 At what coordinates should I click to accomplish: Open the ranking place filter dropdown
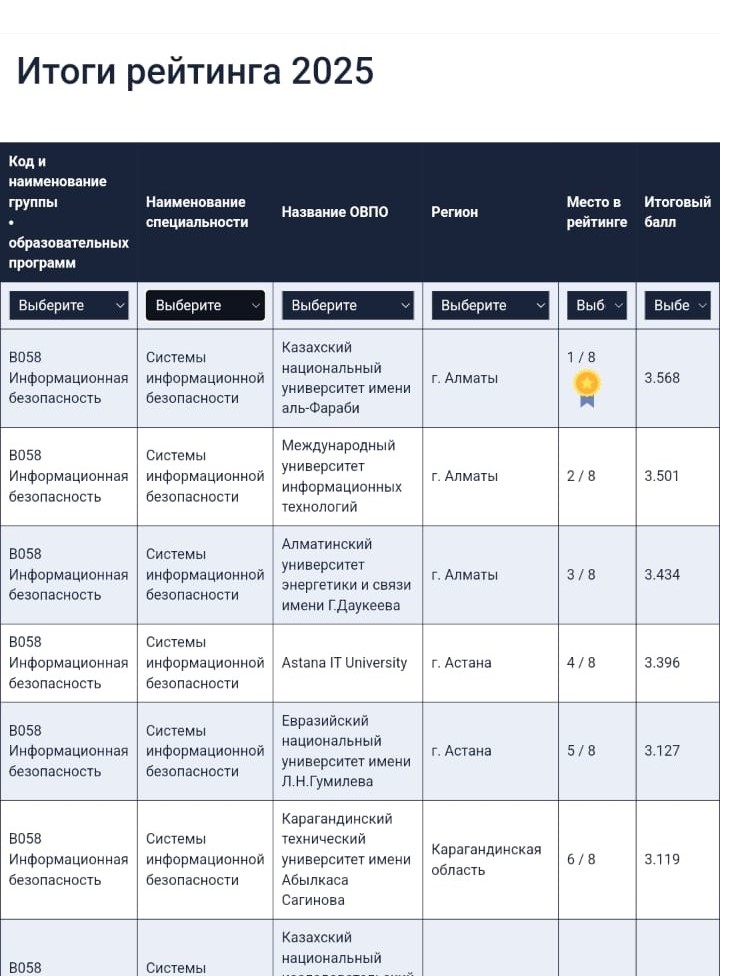pos(597,306)
